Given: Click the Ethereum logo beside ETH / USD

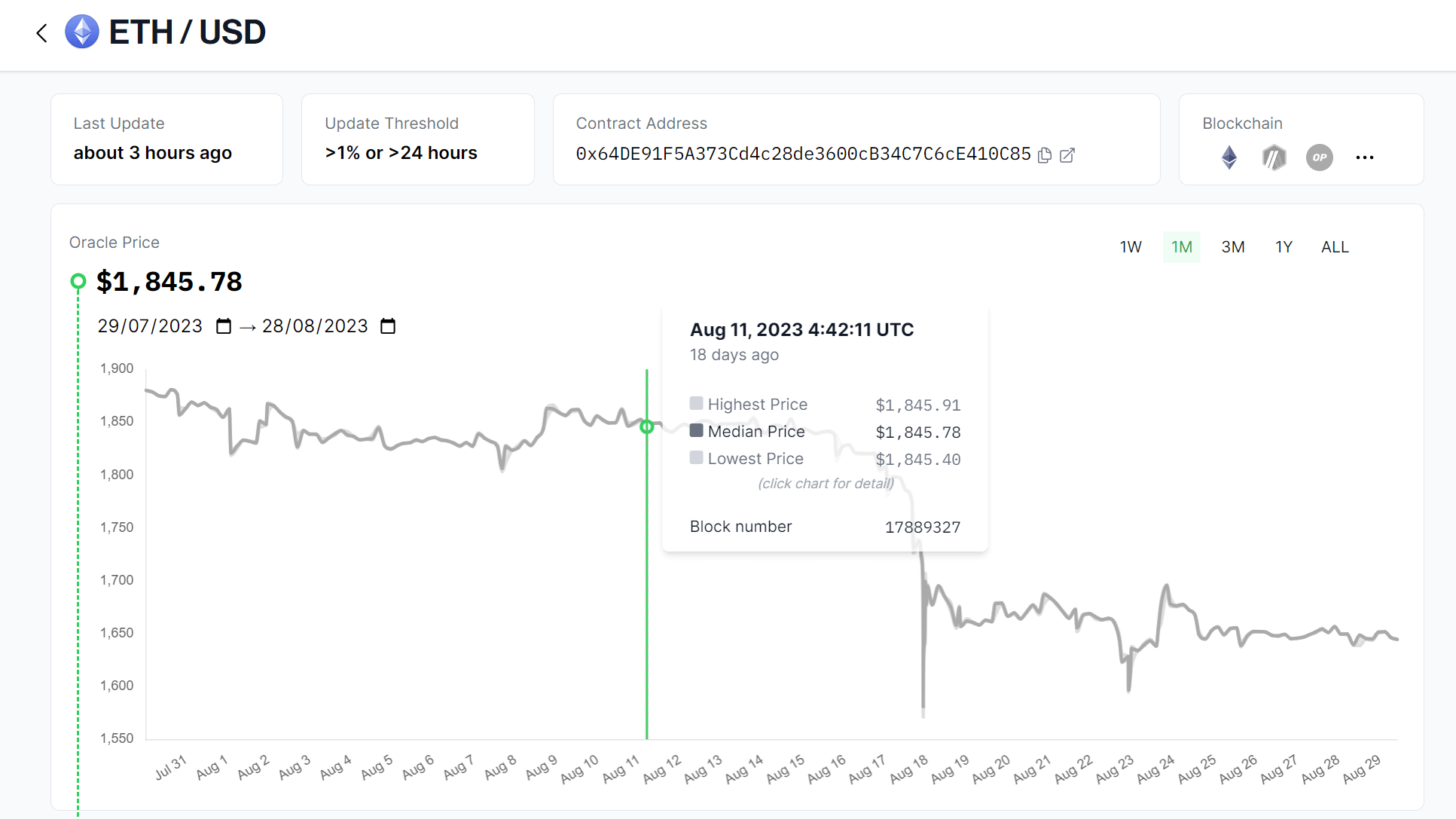Looking at the screenshot, I should 82,32.
